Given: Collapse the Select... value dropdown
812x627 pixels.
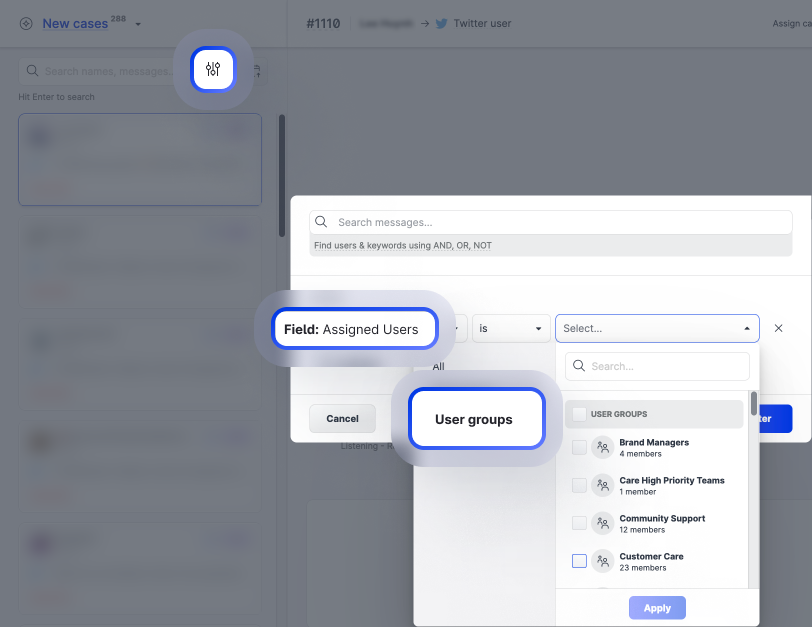Looking at the screenshot, I should pos(746,328).
